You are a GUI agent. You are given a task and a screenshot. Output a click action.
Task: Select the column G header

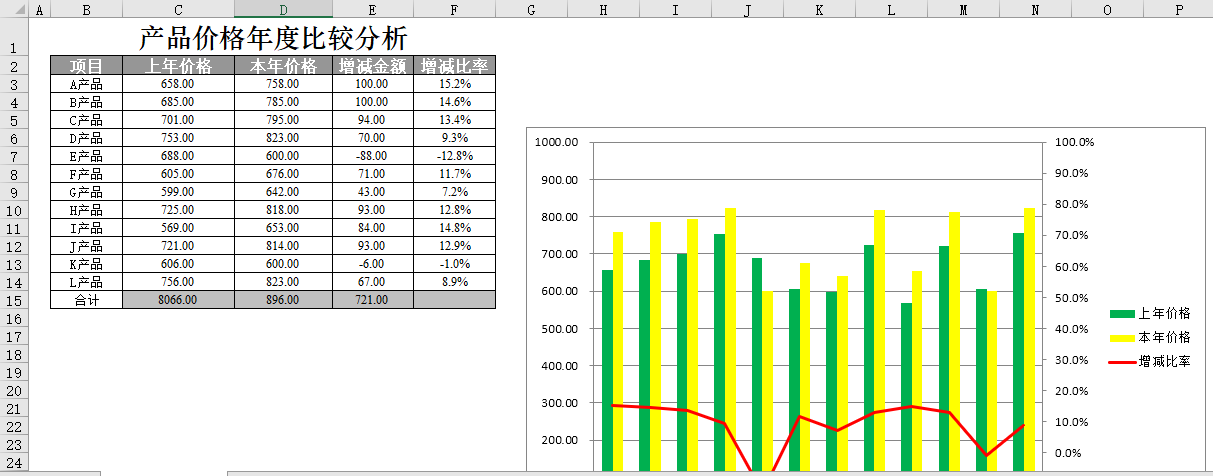pyautogui.click(x=531, y=9)
